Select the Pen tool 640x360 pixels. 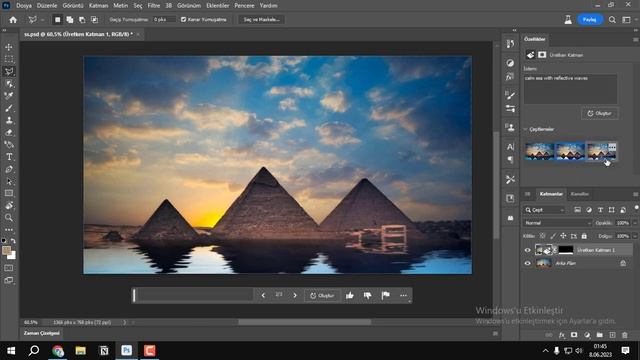click(9, 169)
